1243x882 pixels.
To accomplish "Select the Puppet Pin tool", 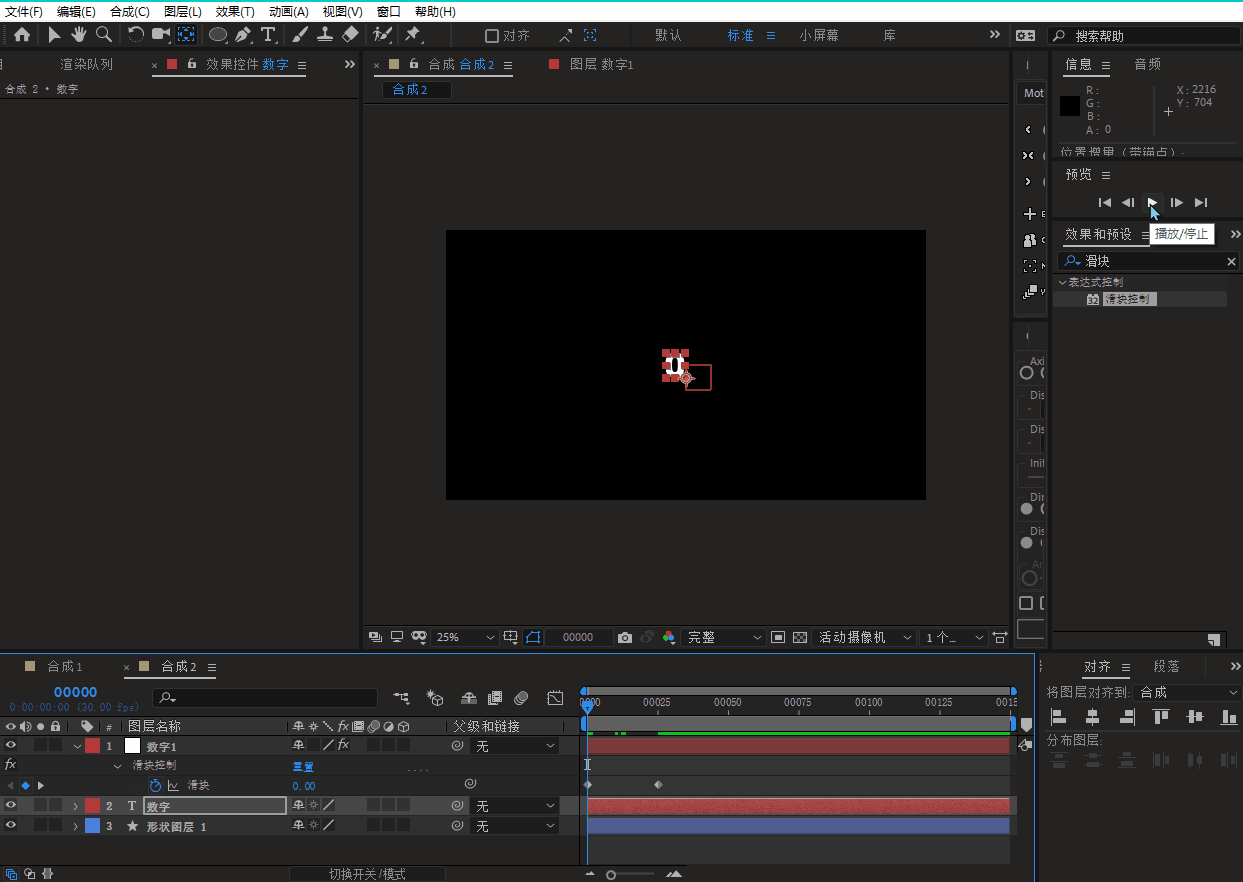I will [x=411, y=35].
